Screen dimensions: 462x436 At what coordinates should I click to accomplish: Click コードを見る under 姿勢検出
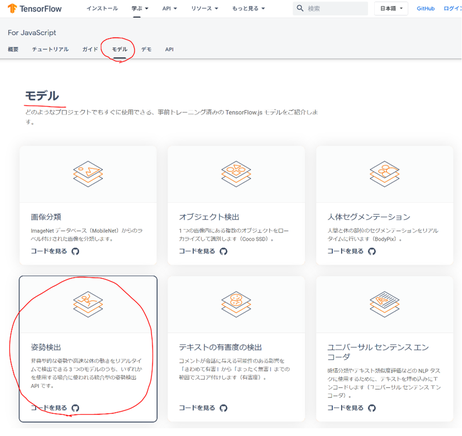pos(49,408)
